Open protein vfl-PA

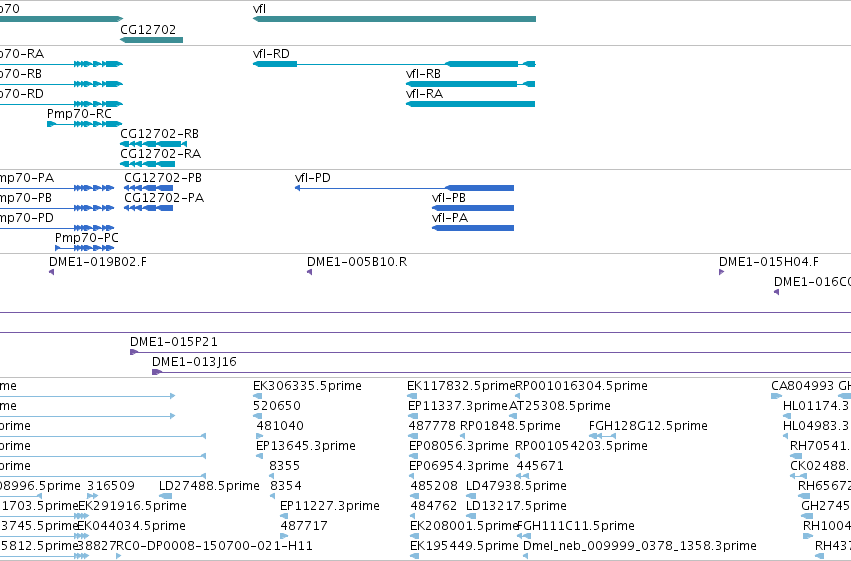pos(450,218)
